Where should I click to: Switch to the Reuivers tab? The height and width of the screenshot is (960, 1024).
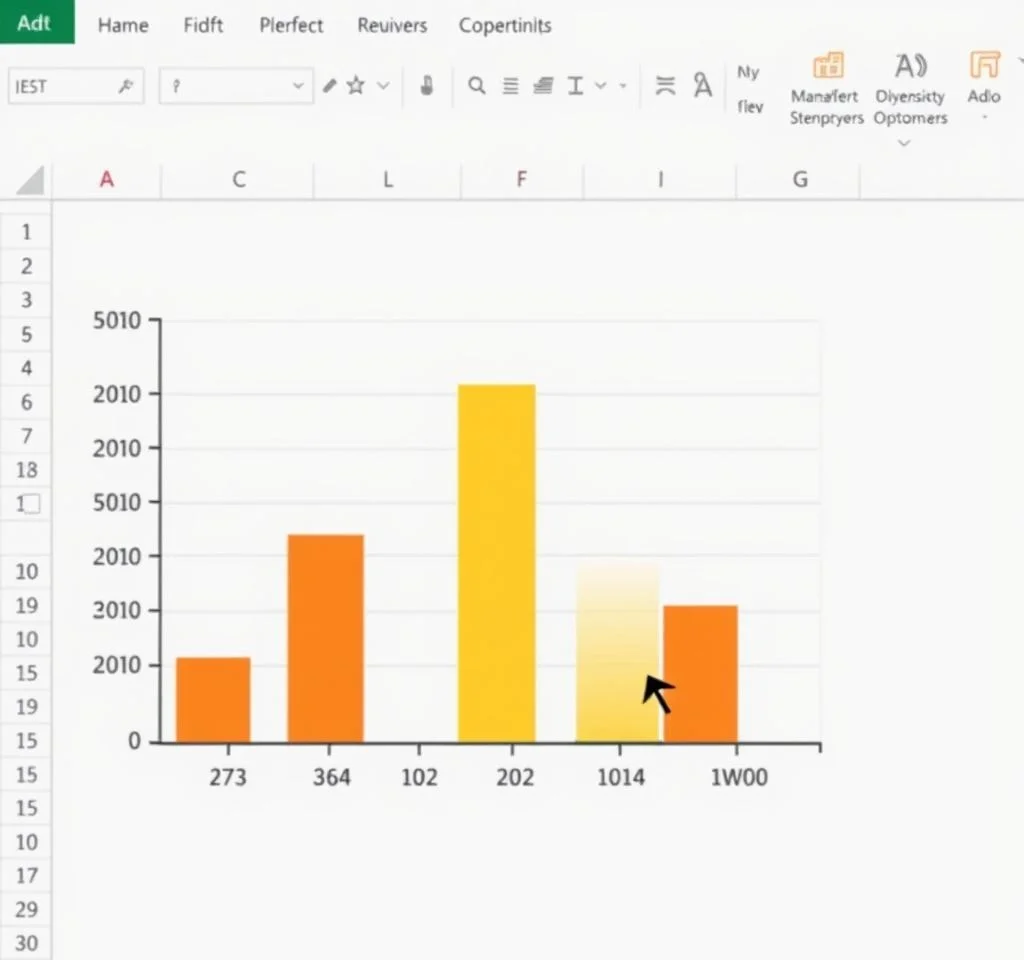click(x=392, y=26)
